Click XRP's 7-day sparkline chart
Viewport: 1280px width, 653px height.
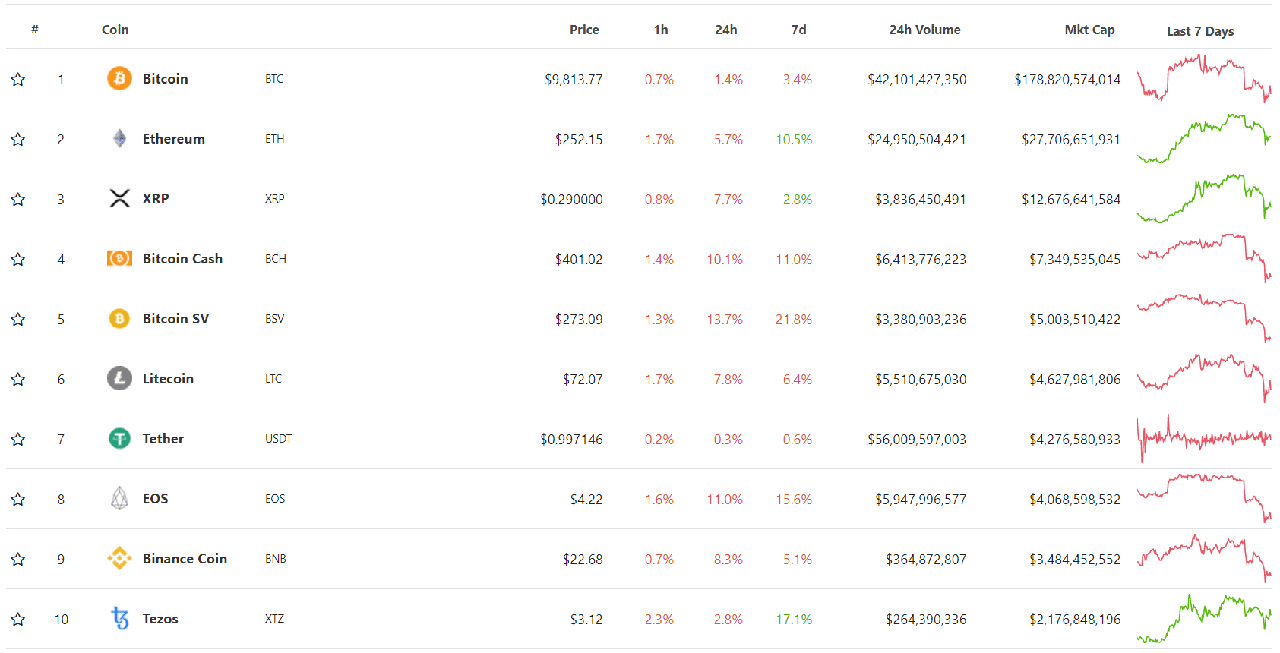1204,199
